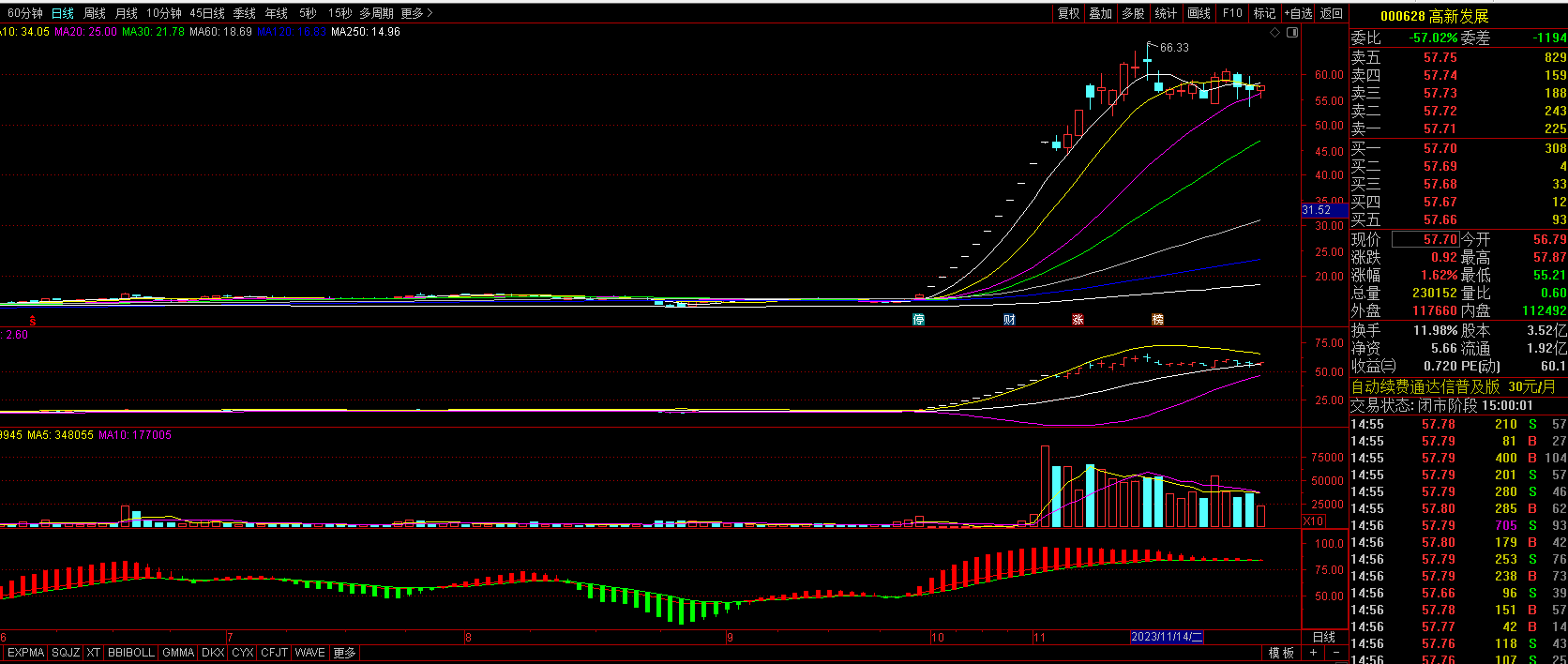Add stock via +自选 button
This screenshot has width=1568, height=664.
pyautogui.click(x=1299, y=13)
